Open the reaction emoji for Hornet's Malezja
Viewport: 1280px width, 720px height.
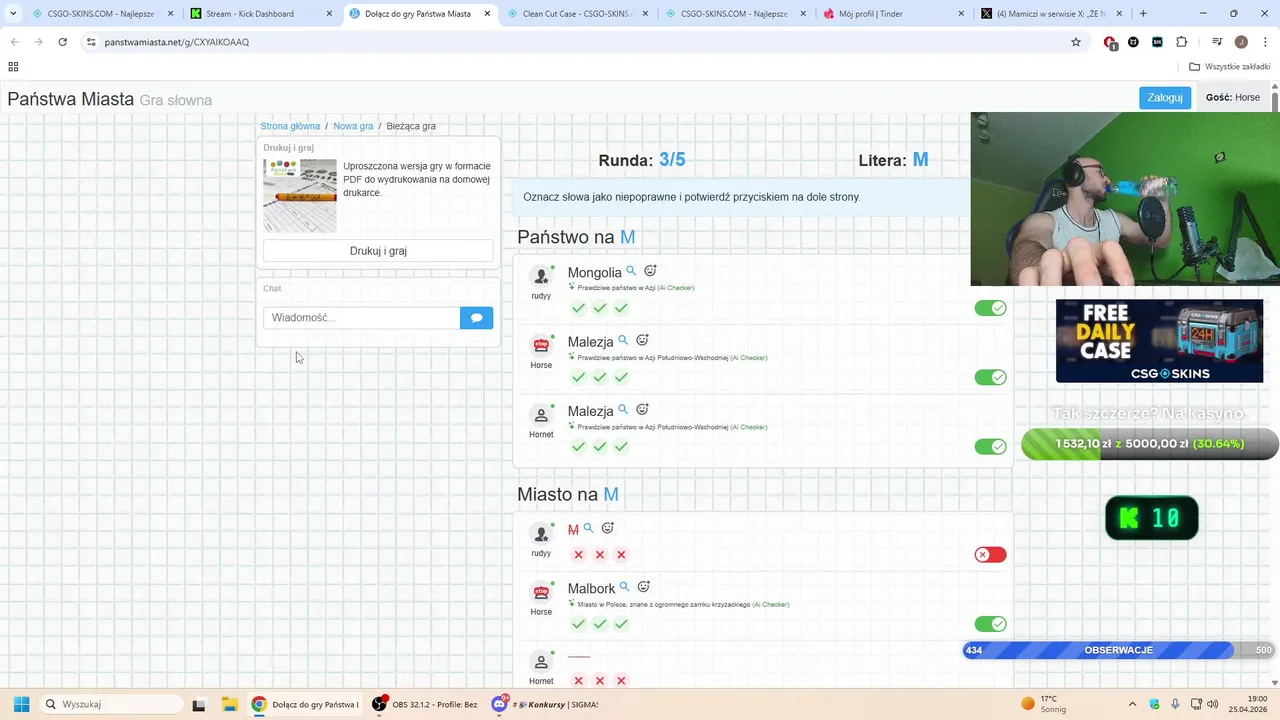(642, 409)
